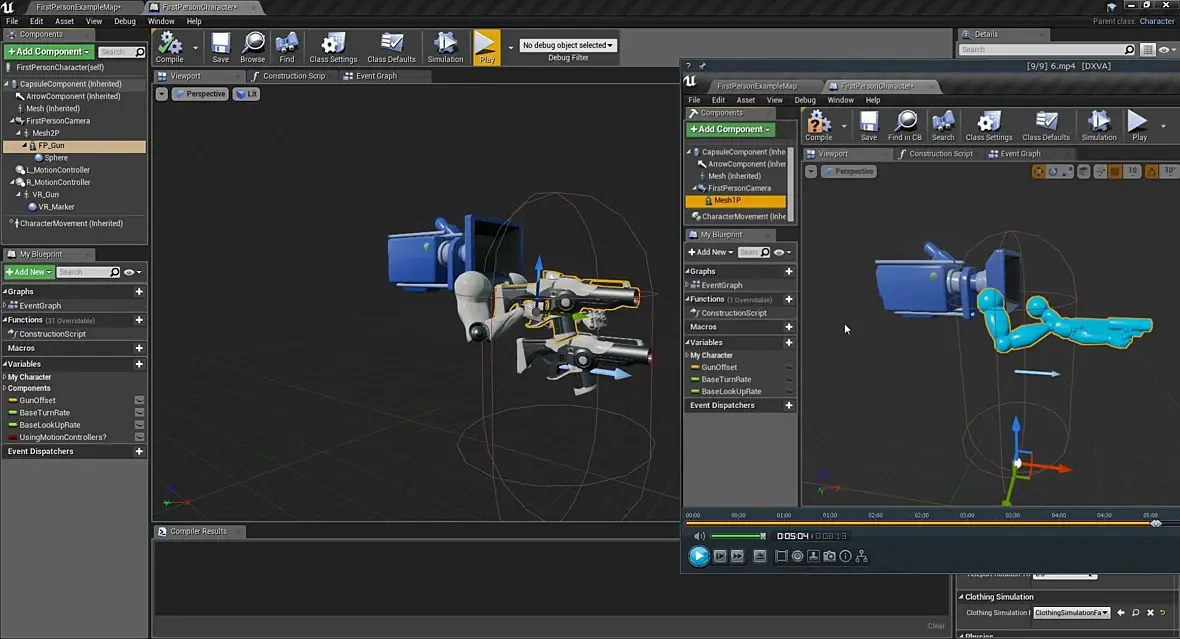
Task: Click the Lit view mode button
Action: coord(246,94)
